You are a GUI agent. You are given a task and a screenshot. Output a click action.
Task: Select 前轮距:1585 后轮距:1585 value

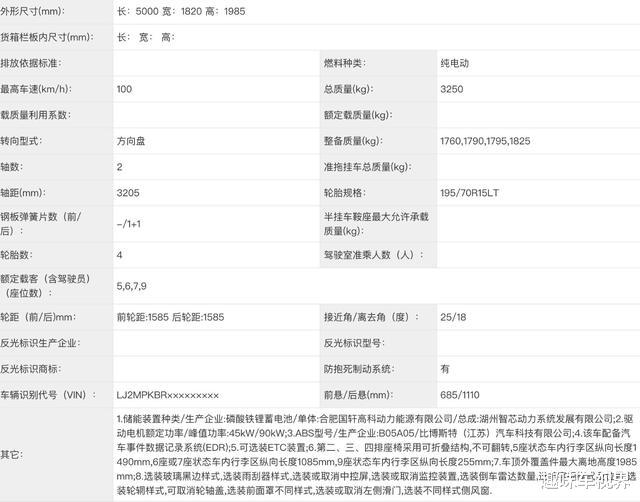coord(171,317)
